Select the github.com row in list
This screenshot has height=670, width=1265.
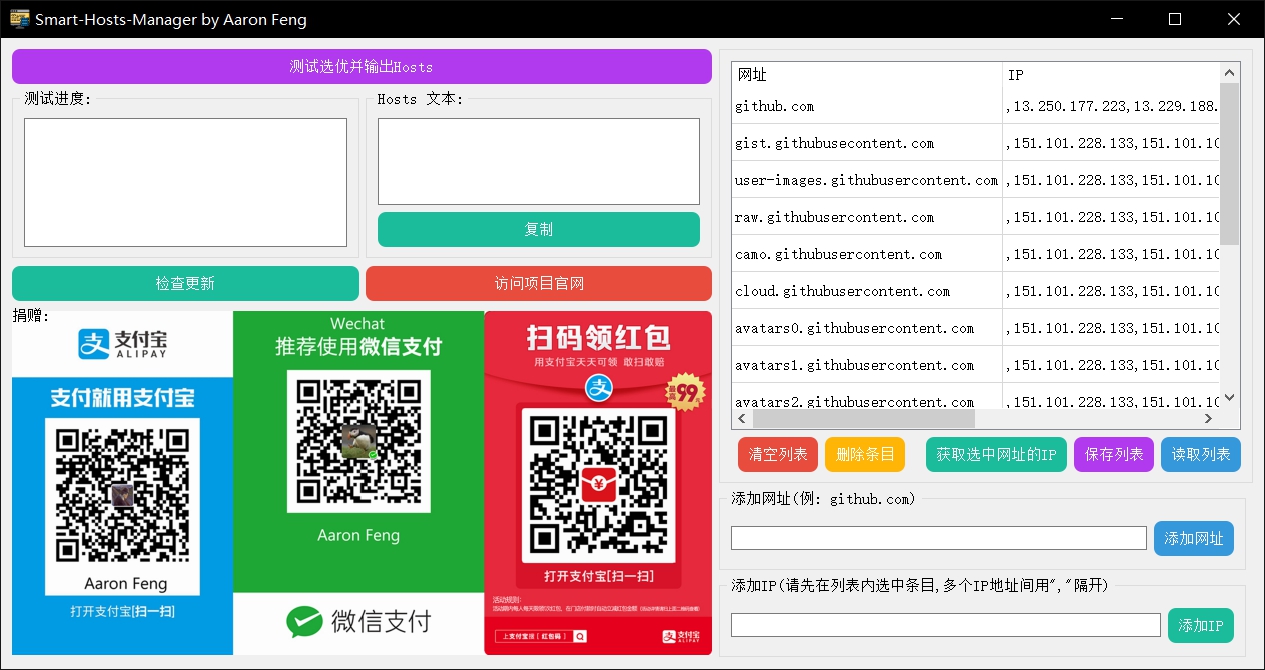[x=866, y=106]
